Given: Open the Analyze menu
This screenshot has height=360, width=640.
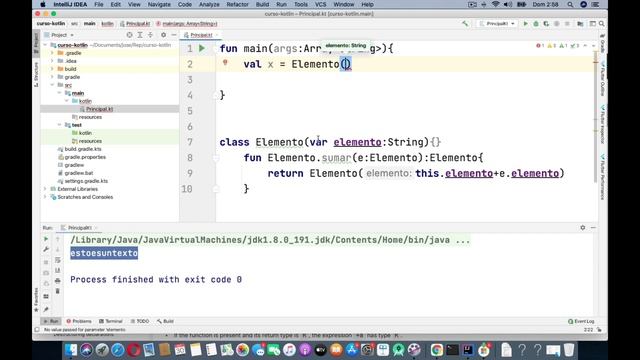Looking at the screenshot, I should pyautogui.click(x=209, y=4).
